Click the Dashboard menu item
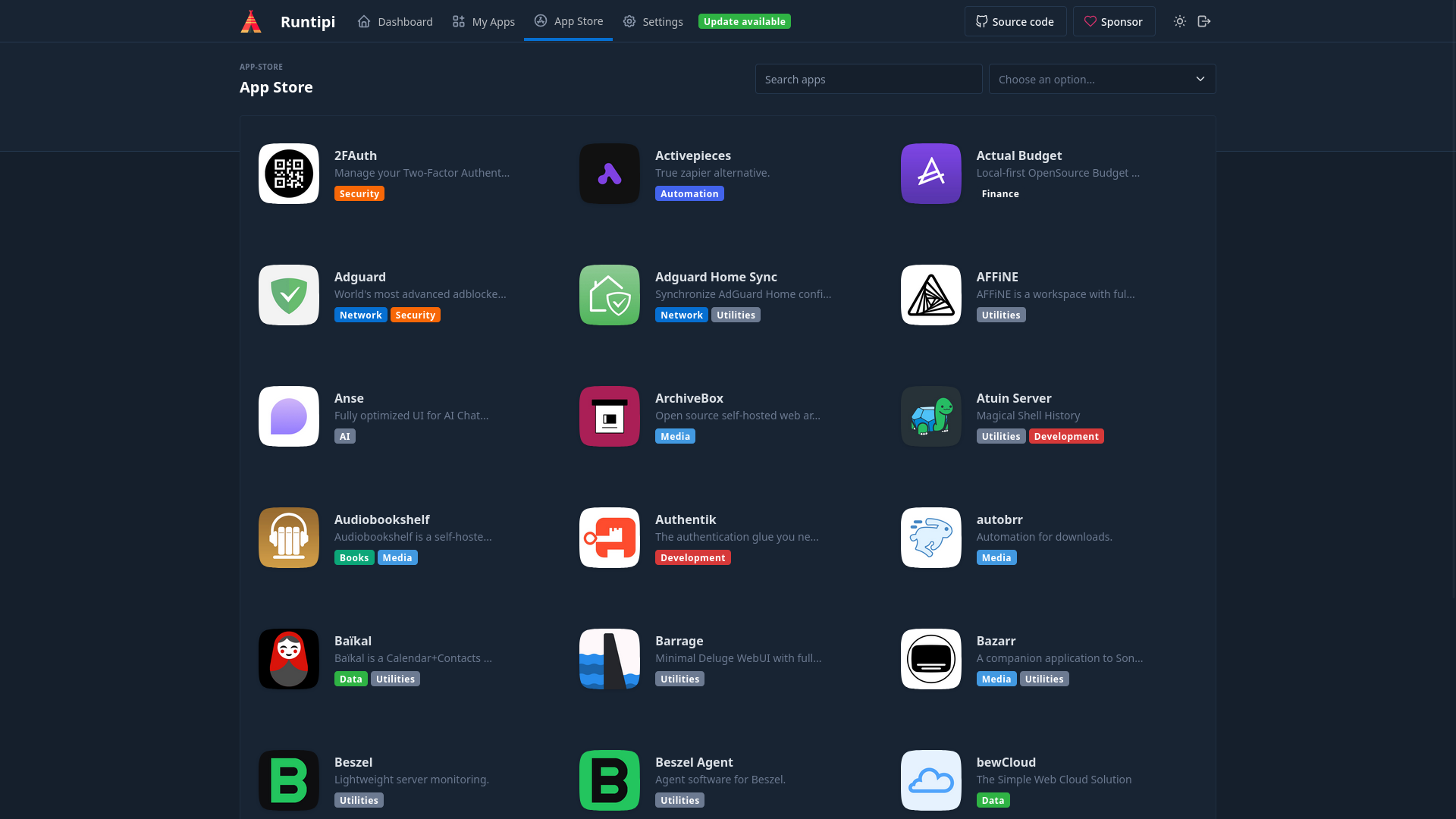The width and height of the screenshot is (1456, 819). (394, 21)
